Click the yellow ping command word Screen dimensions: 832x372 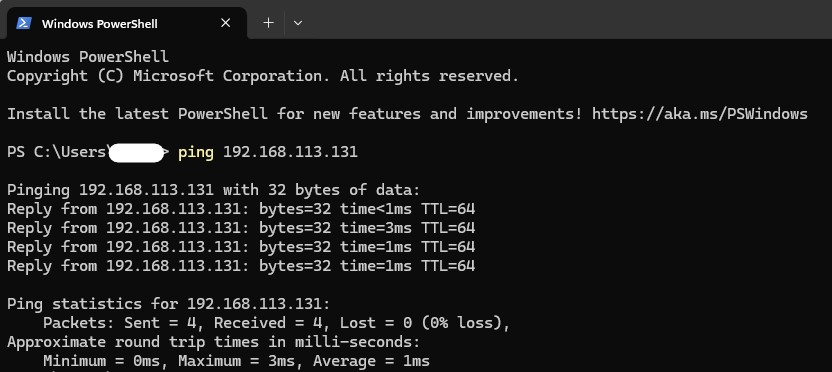pyautogui.click(x=196, y=153)
